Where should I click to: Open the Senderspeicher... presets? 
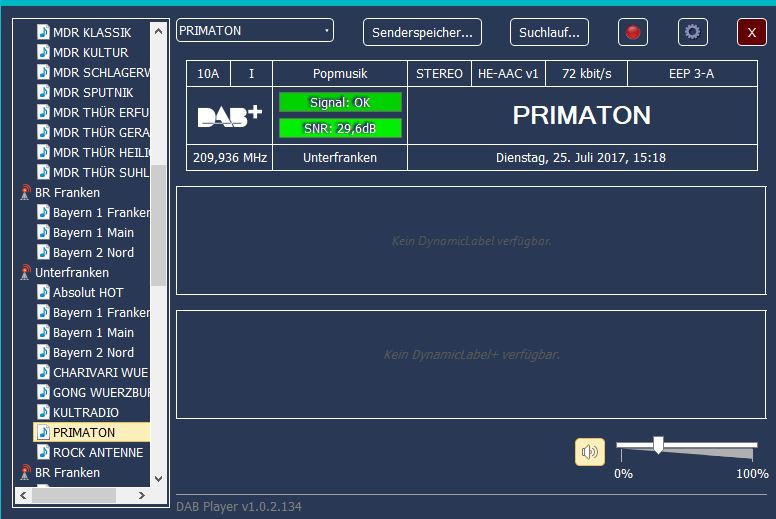coord(422,32)
